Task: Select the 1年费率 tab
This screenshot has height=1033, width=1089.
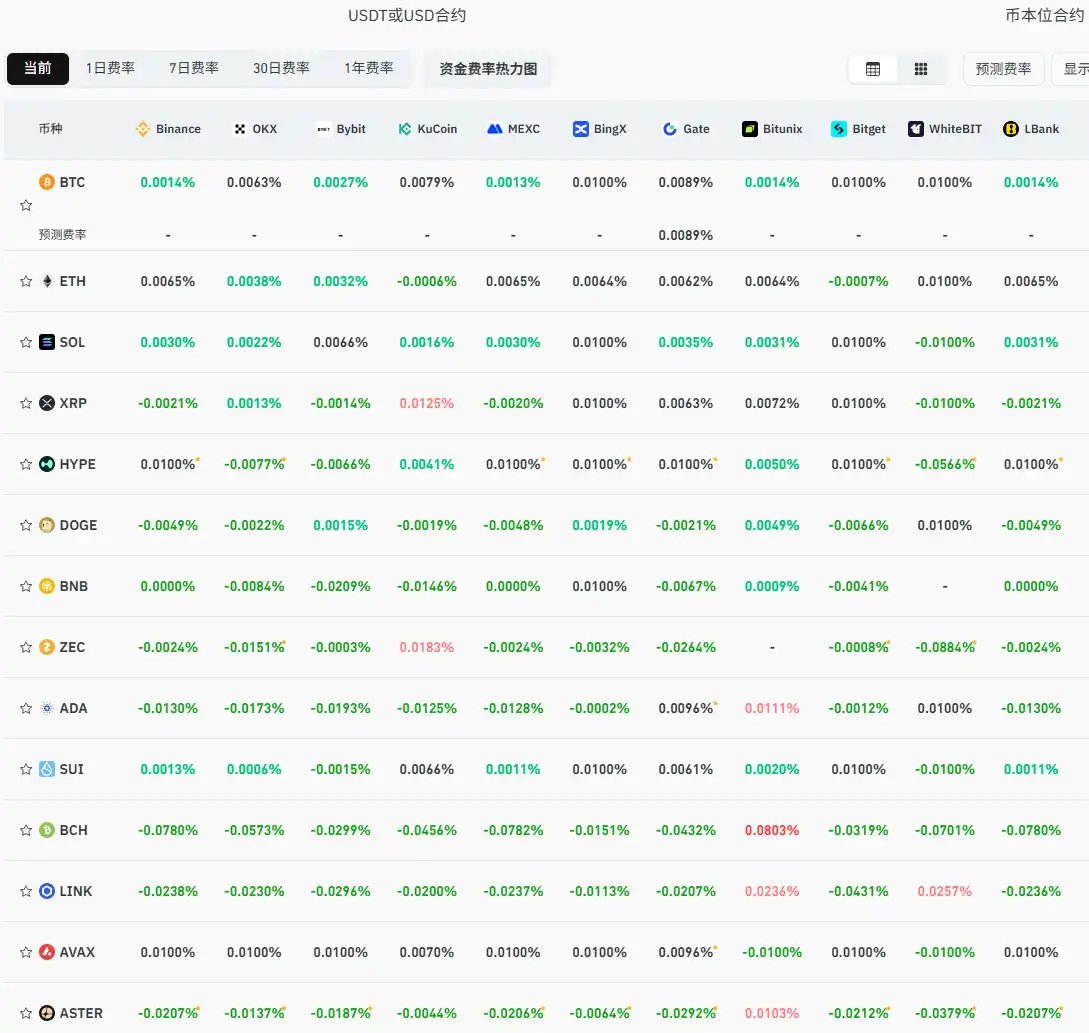Action: click(x=369, y=68)
